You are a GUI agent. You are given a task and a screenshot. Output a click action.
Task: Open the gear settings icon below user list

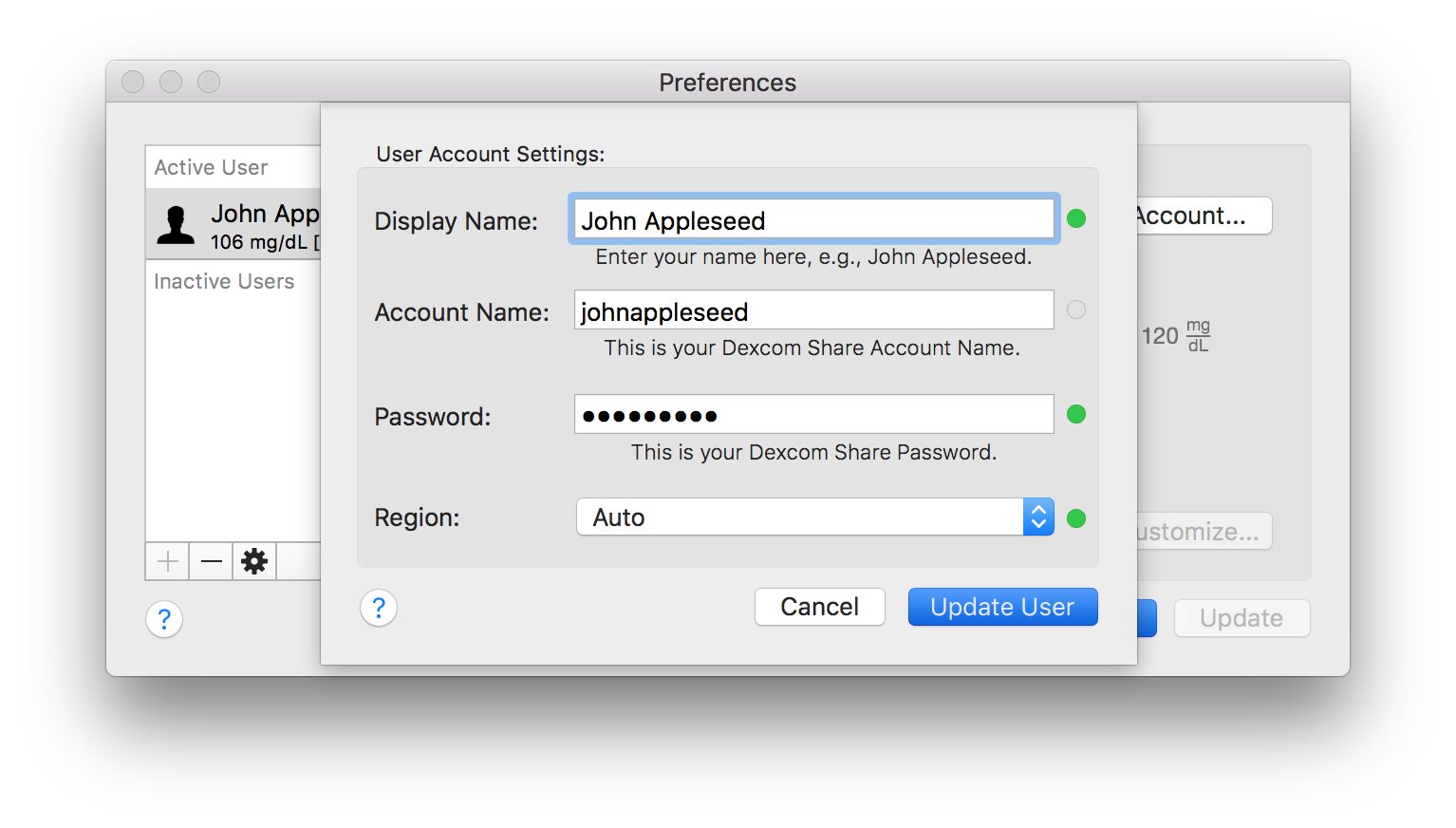[254, 561]
